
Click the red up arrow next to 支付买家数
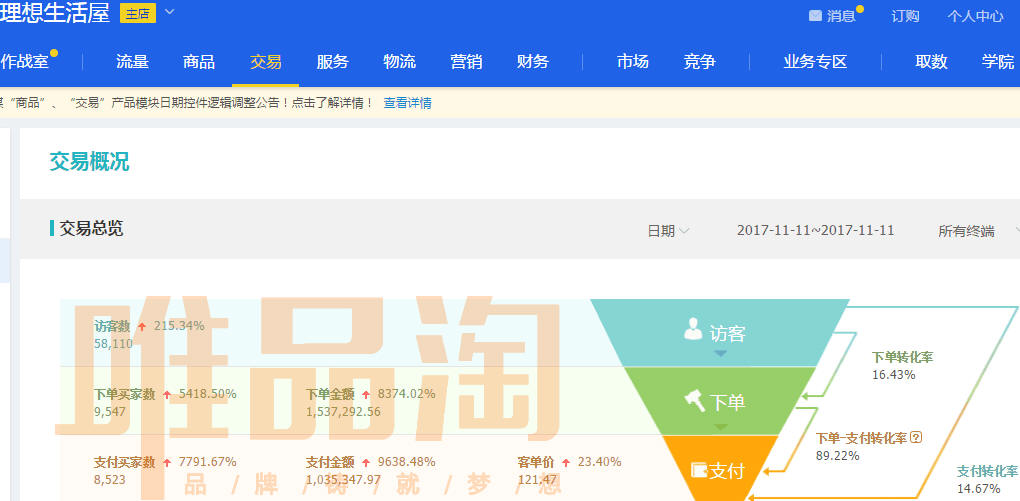pos(167,463)
